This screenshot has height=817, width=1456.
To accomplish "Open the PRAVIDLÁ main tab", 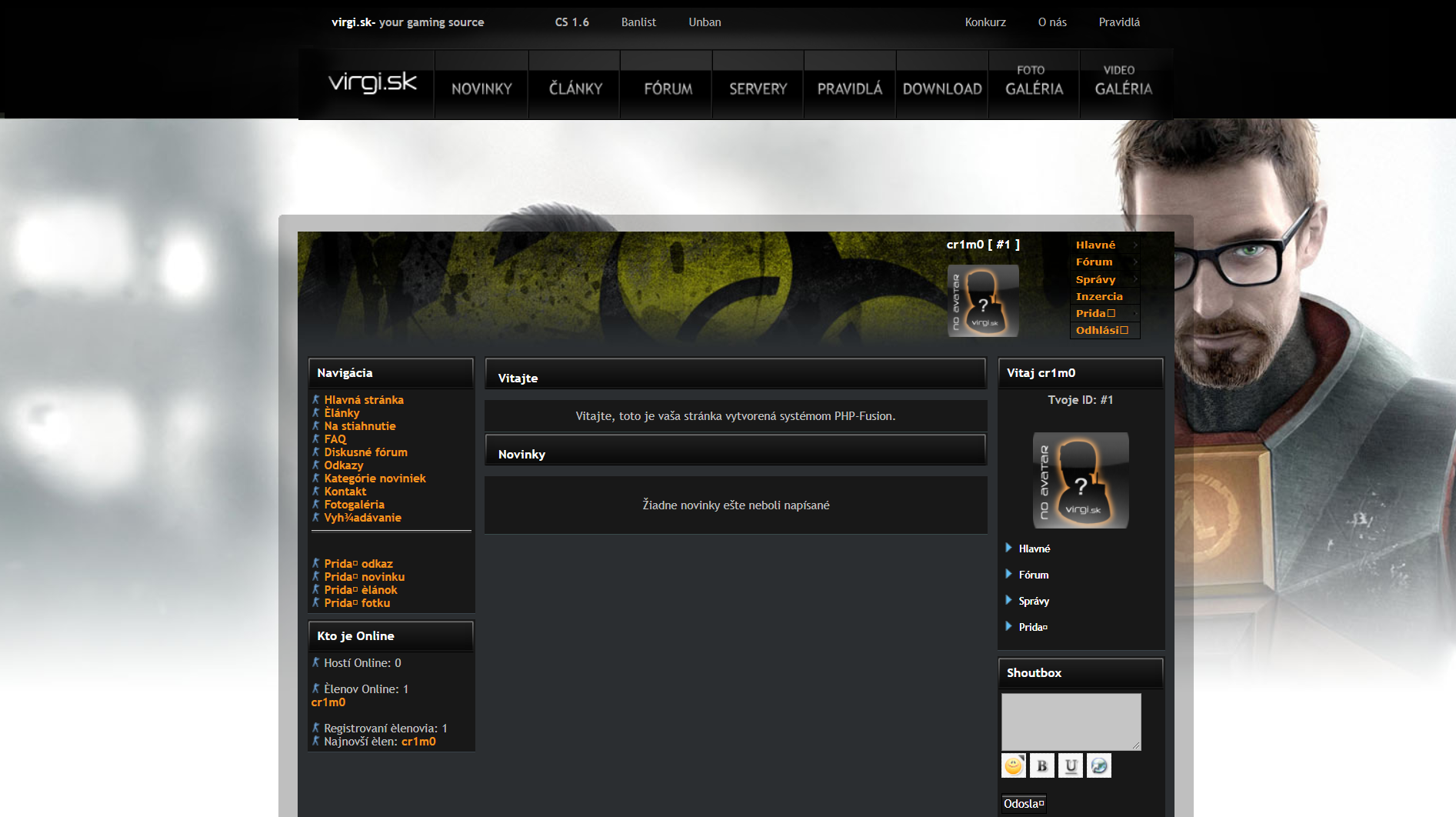I will [850, 85].
